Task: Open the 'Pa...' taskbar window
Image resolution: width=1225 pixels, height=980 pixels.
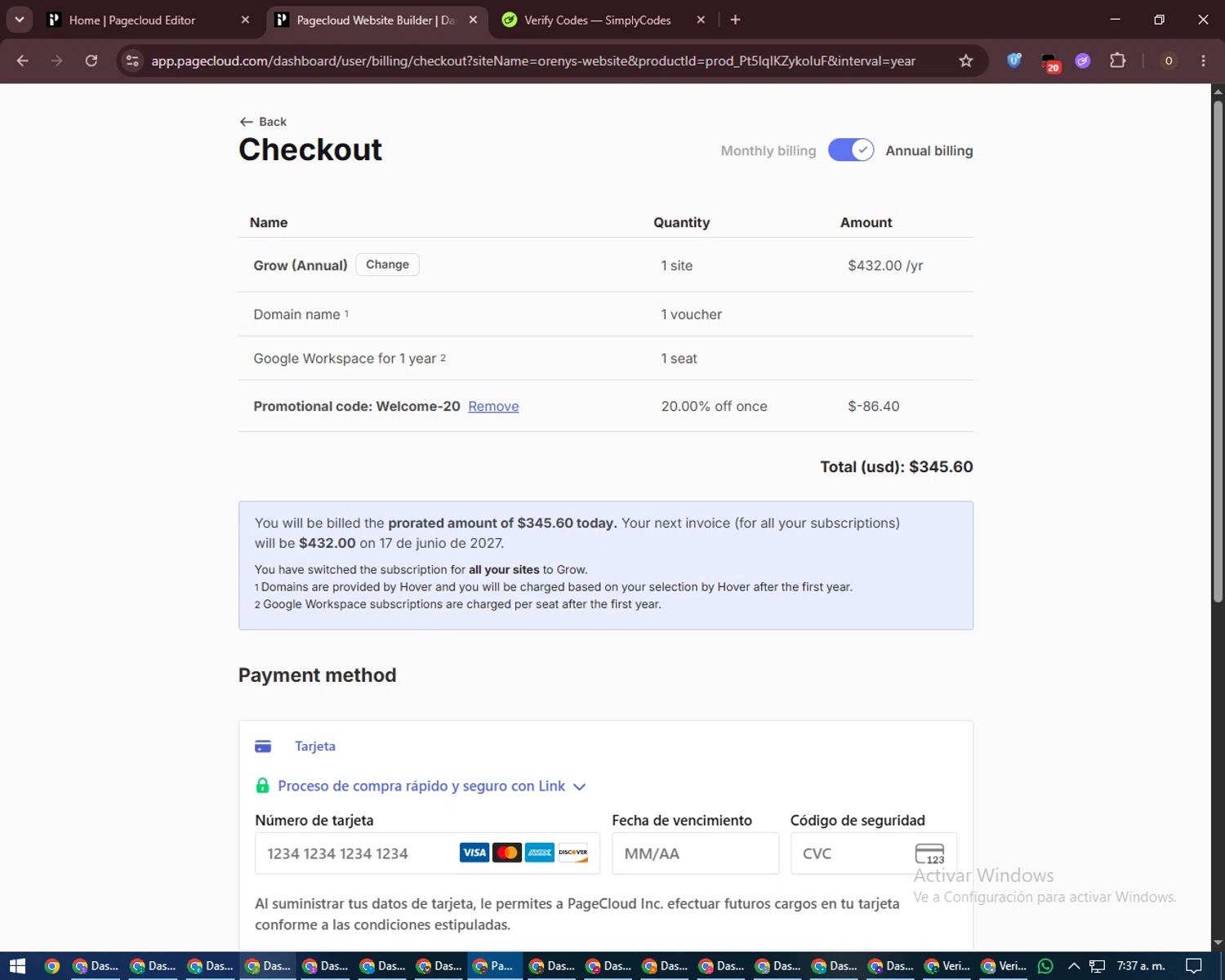Action: tap(494, 966)
